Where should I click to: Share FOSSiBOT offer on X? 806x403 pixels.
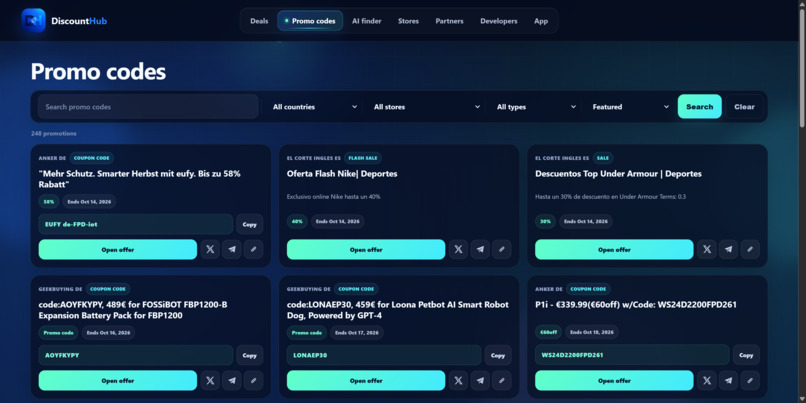click(x=210, y=380)
